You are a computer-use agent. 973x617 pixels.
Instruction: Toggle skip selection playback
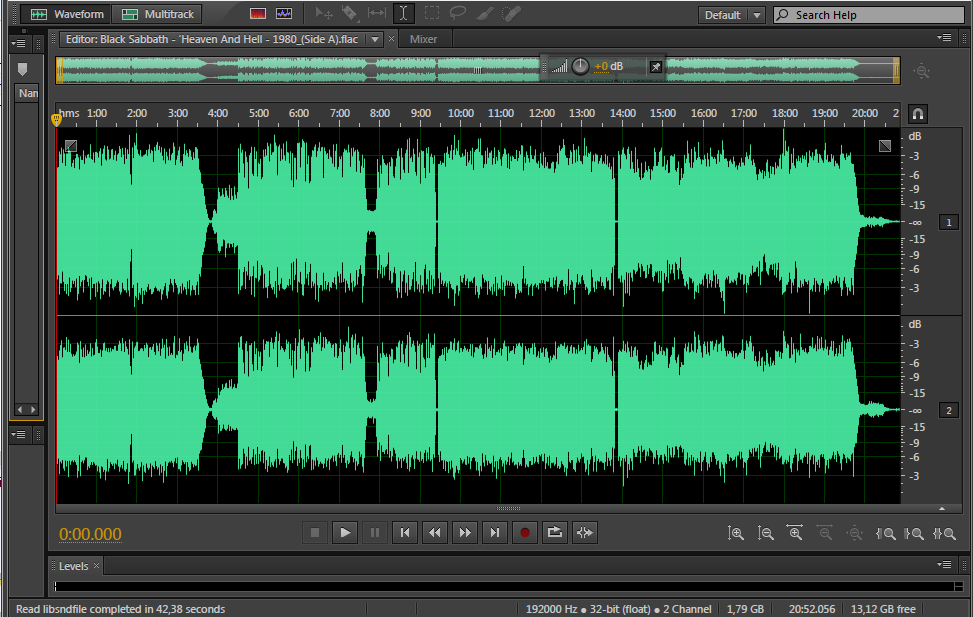pyautogui.click(x=585, y=533)
